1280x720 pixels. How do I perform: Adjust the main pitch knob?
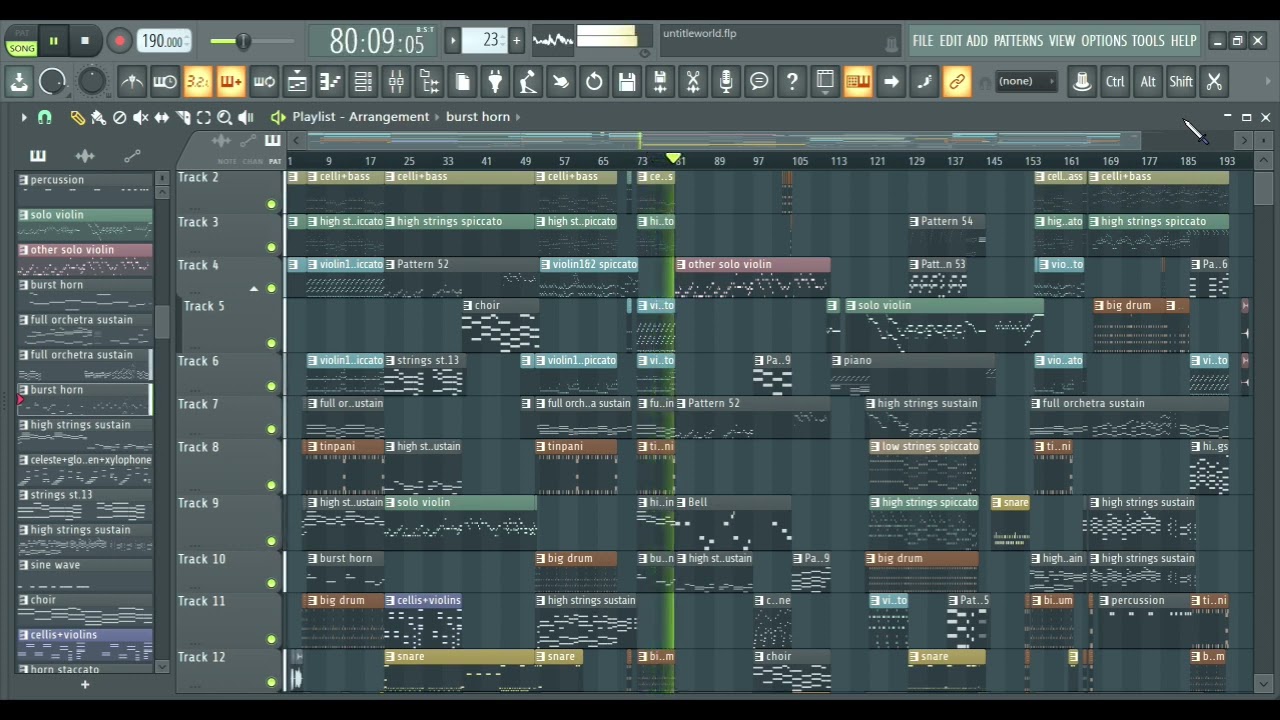click(x=91, y=82)
